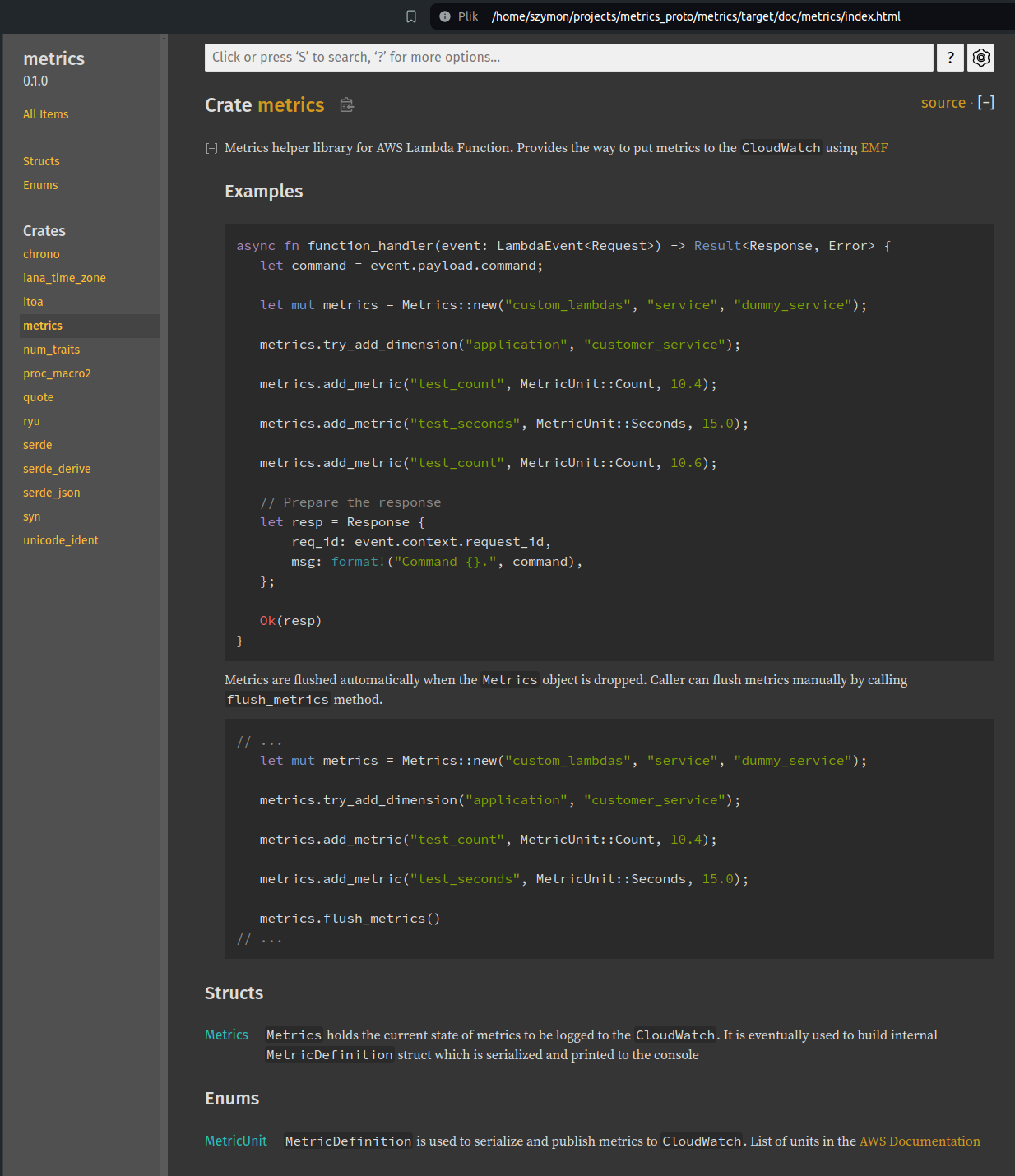Follow the EMF hyperlink
The height and width of the screenshot is (1176, 1015).
874,148
